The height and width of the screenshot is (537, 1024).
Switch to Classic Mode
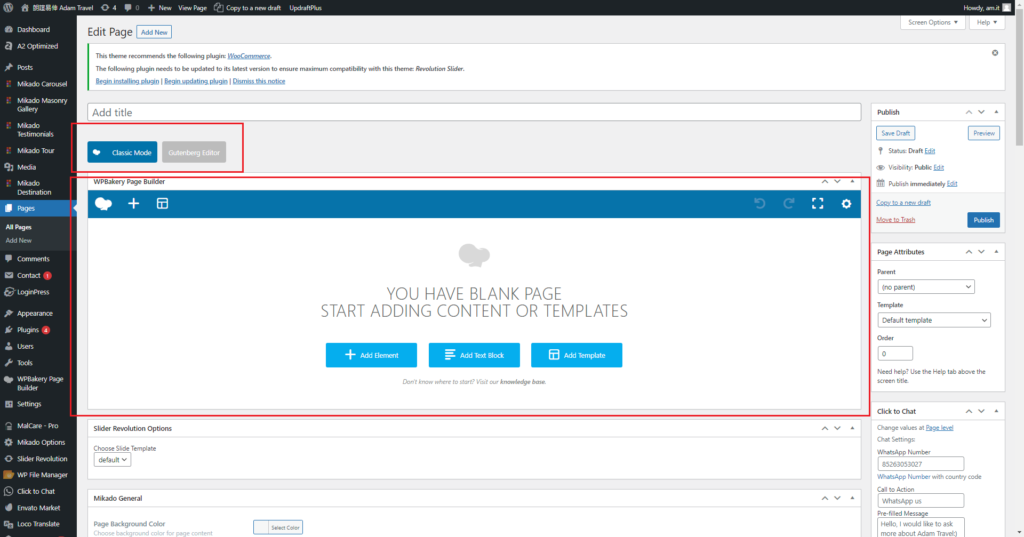tap(122, 152)
